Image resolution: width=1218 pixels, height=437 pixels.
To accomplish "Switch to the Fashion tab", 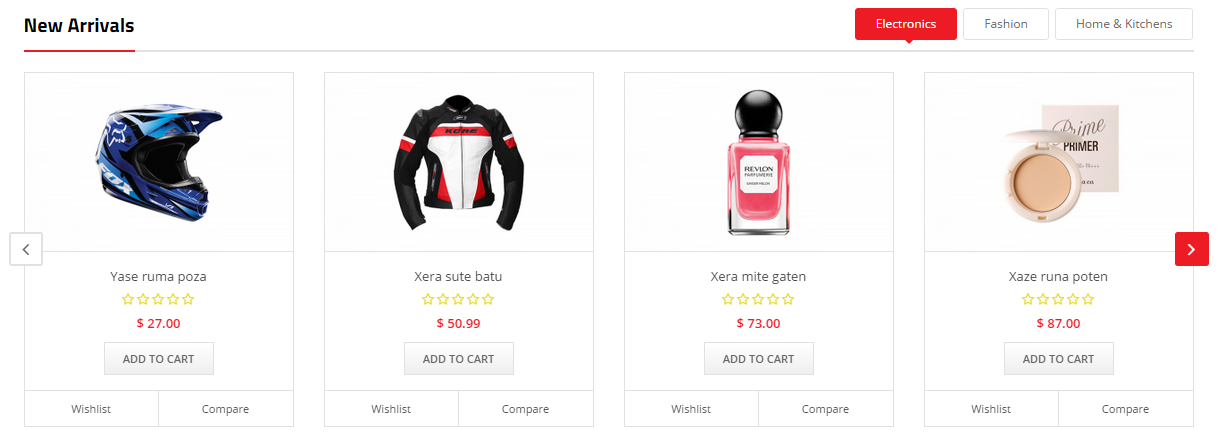I will point(1006,24).
